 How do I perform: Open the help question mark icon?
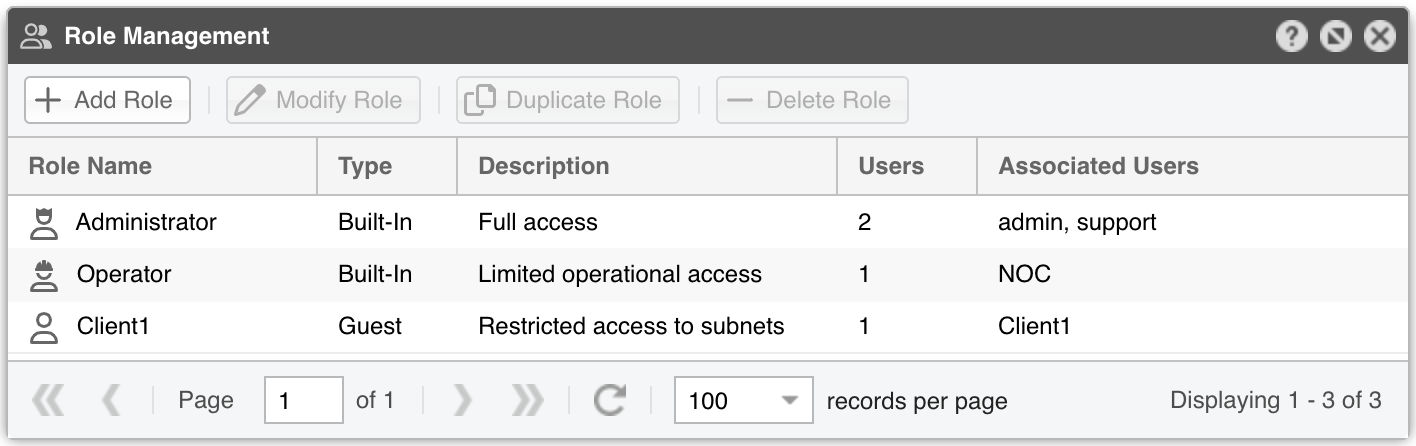coord(1292,37)
